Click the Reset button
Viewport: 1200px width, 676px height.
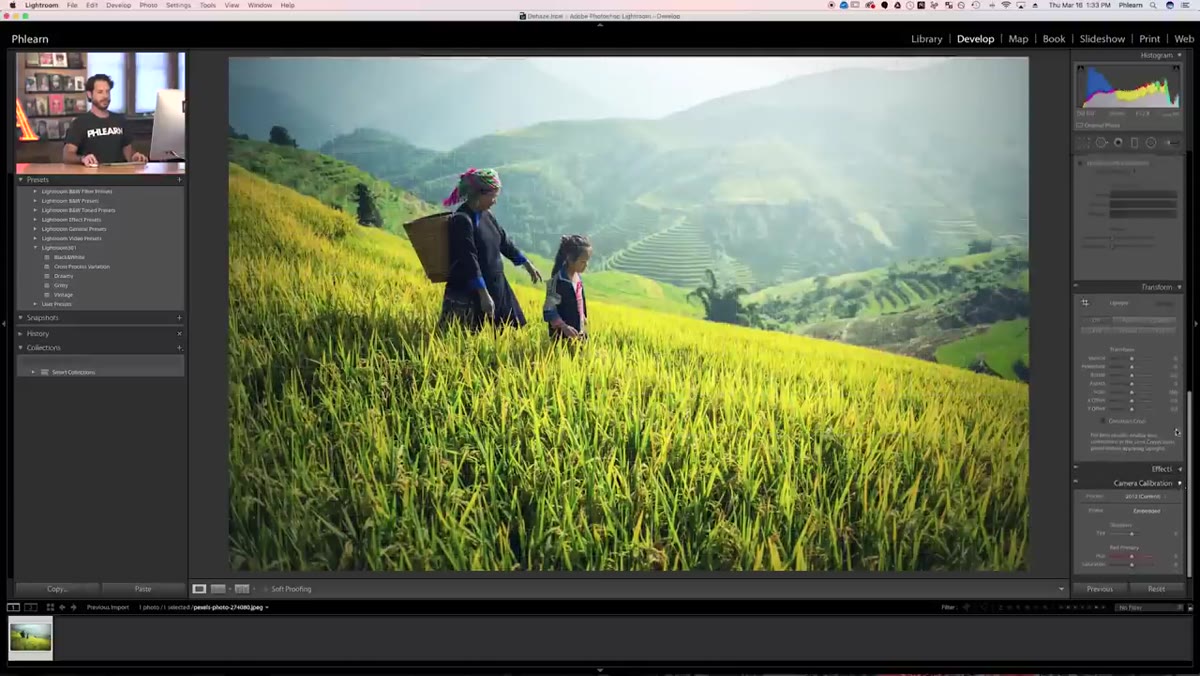(1156, 589)
